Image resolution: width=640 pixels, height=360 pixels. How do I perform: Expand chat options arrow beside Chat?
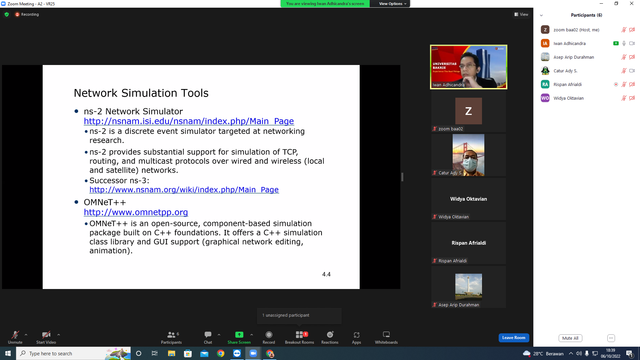219,335
